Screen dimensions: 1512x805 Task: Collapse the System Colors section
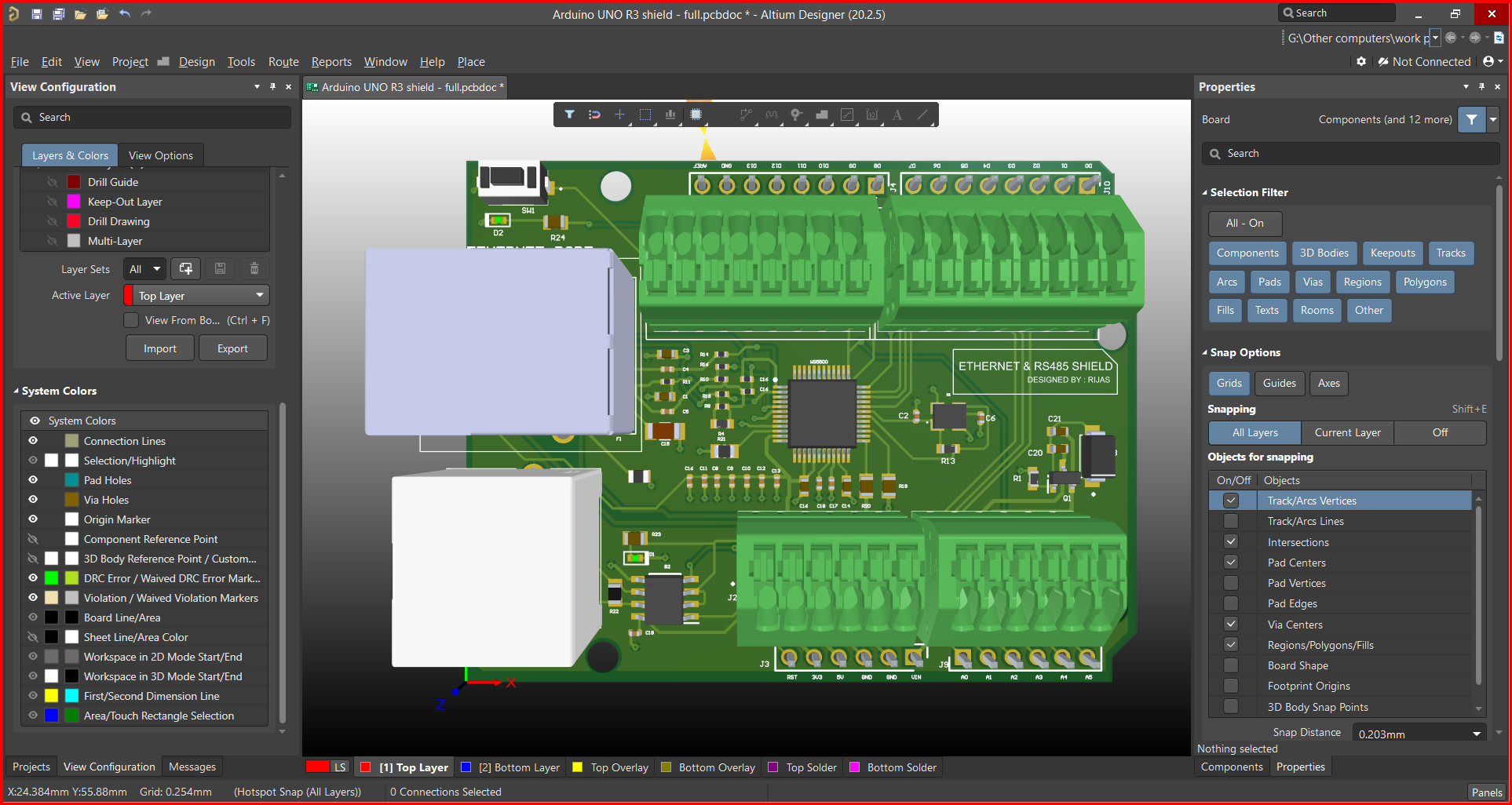coord(16,391)
